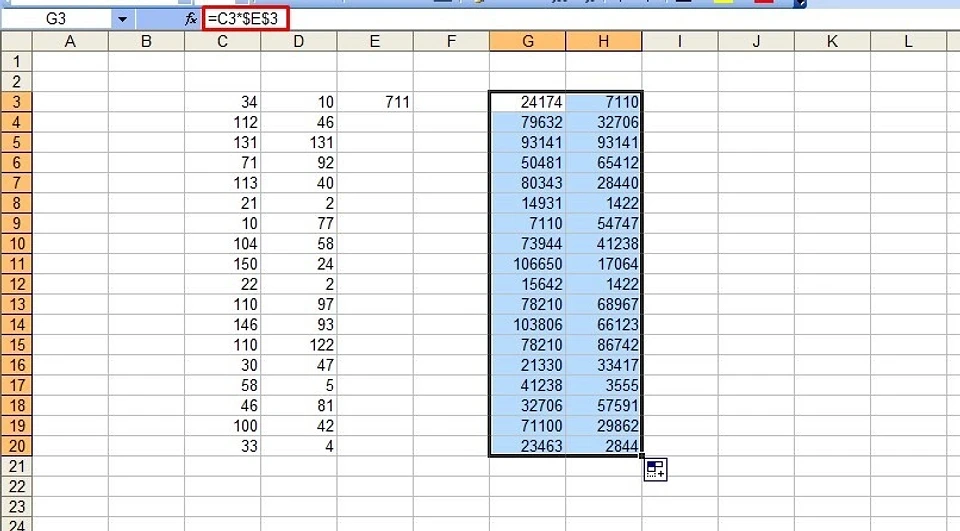960x531 pixels.
Task: Click the row 3 header
Action: [x=16, y=102]
